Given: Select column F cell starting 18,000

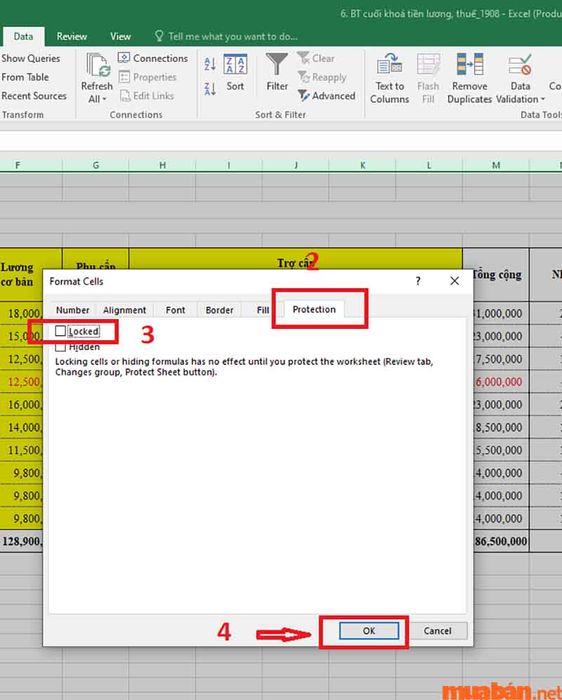Looking at the screenshot, I should point(21,313).
